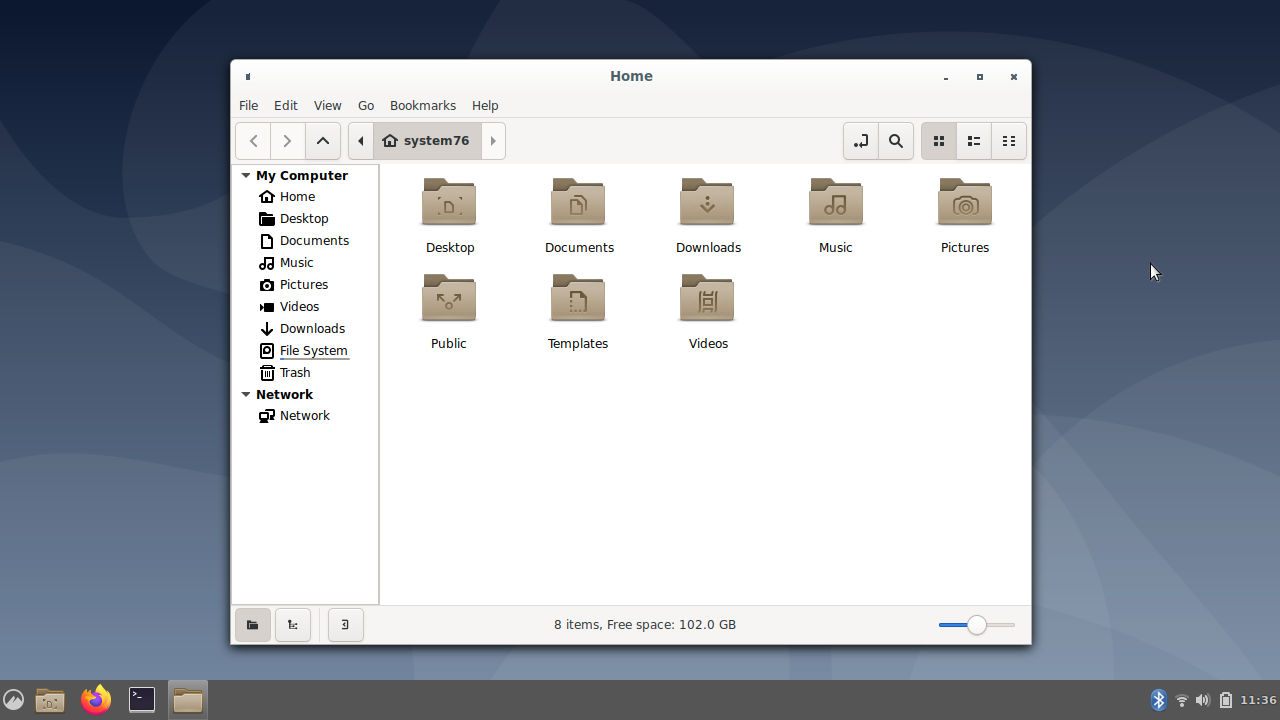Screen dimensions: 1280x720
Task: Click the zoom slider handle
Action: click(x=977, y=625)
